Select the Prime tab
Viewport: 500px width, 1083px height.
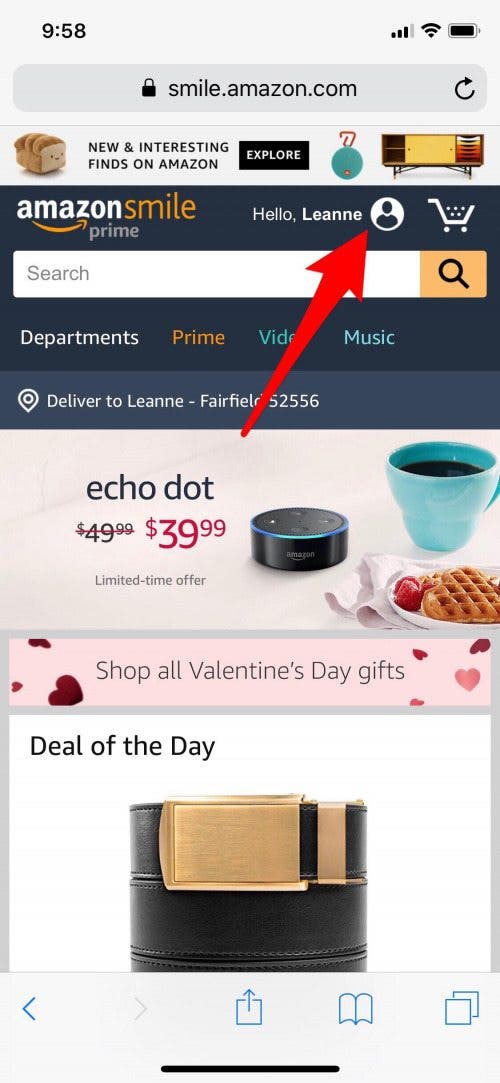tap(198, 338)
